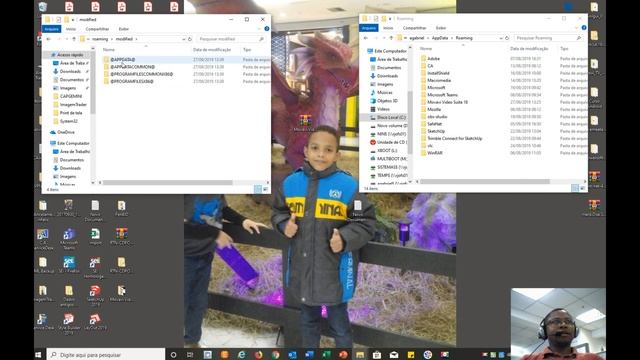Image resolution: width=640 pixels, height=360 pixels.
Task: Switch to details view in Roaming window
Action: 575,188
